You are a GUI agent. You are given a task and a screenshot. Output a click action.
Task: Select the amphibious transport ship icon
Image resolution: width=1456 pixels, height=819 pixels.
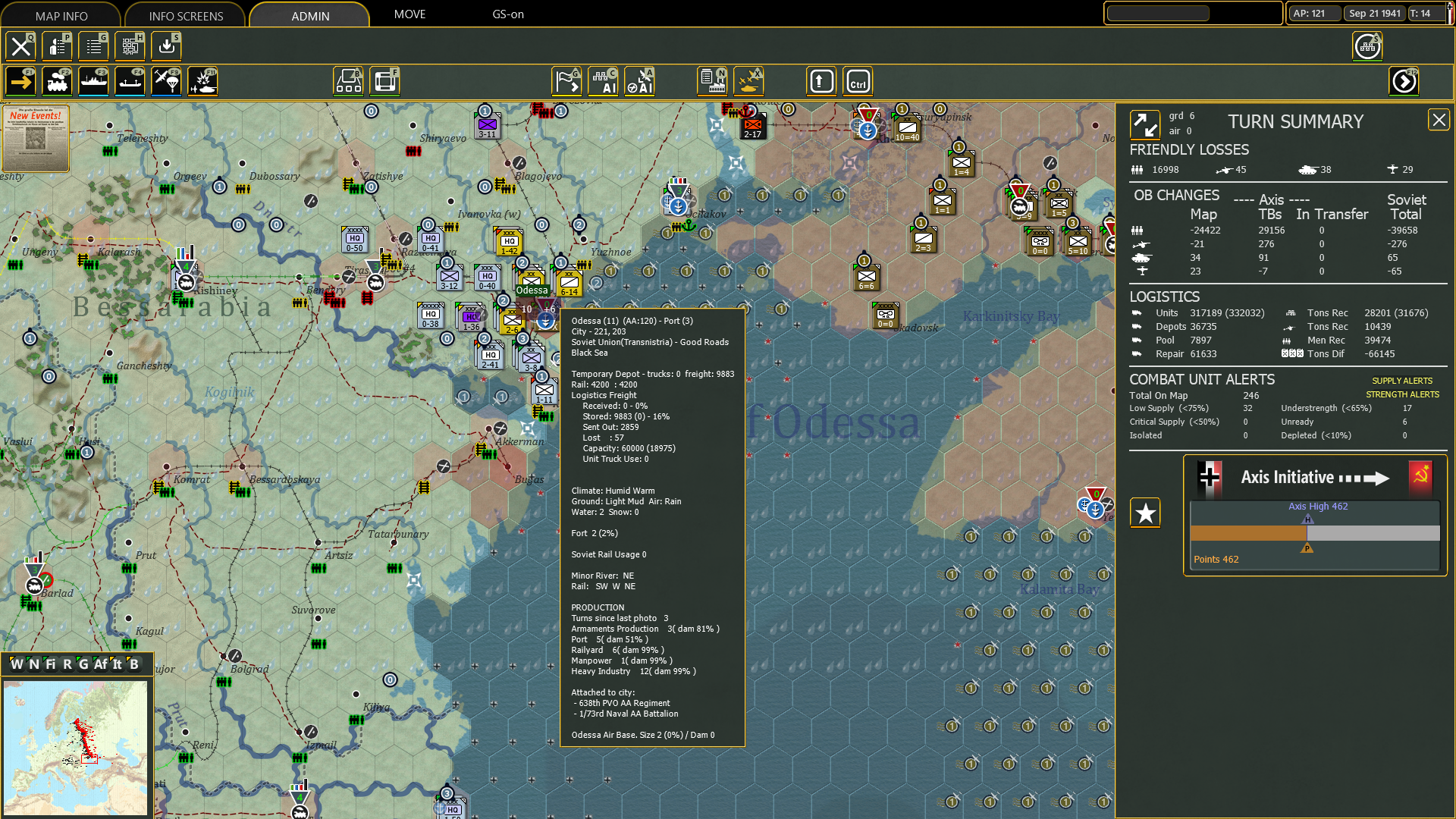(x=130, y=81)
